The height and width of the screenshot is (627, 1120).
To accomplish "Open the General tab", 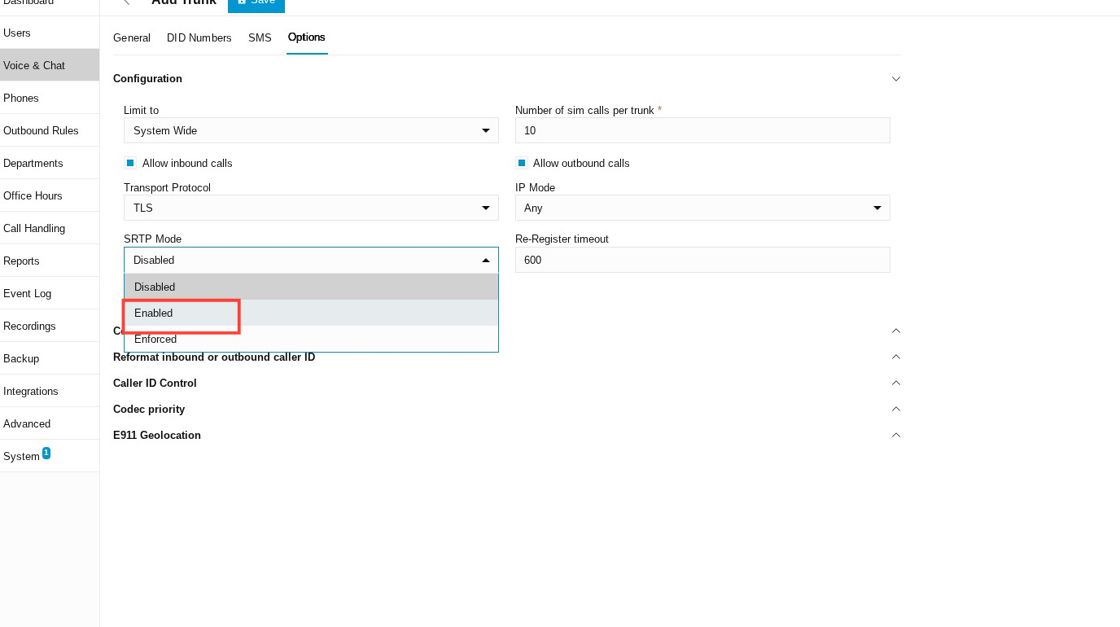I will tap(131, 38).
